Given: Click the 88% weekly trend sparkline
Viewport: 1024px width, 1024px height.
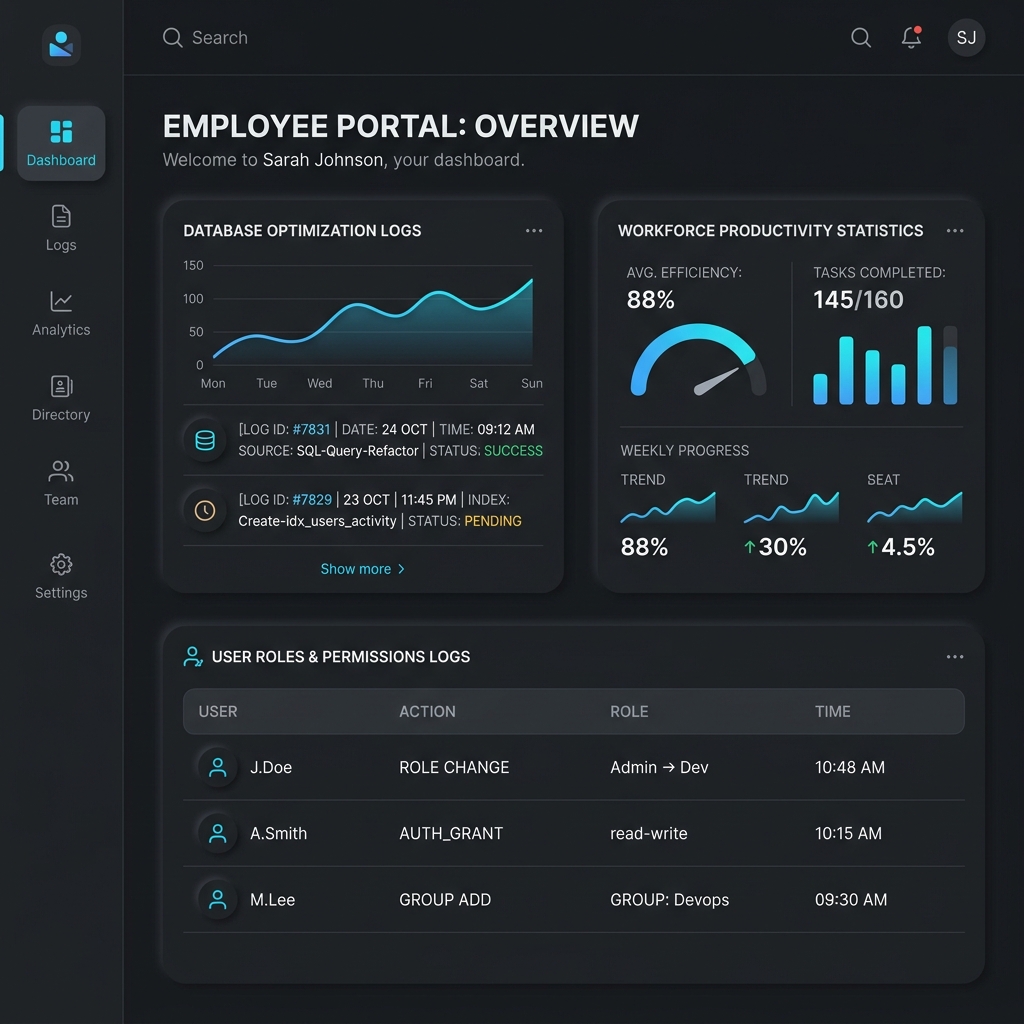Looking at the screenshot, I should pos(667,507).
